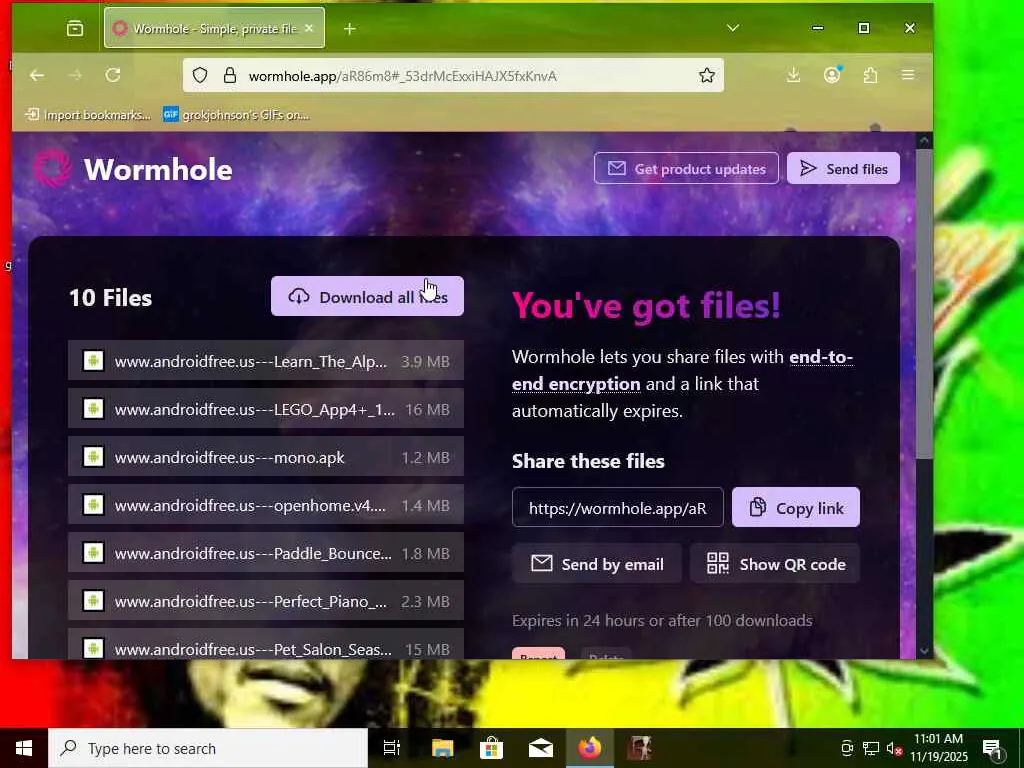Open the Windows Start menu
This screenshot has width=1024, height=768.
tap(24, 748)
